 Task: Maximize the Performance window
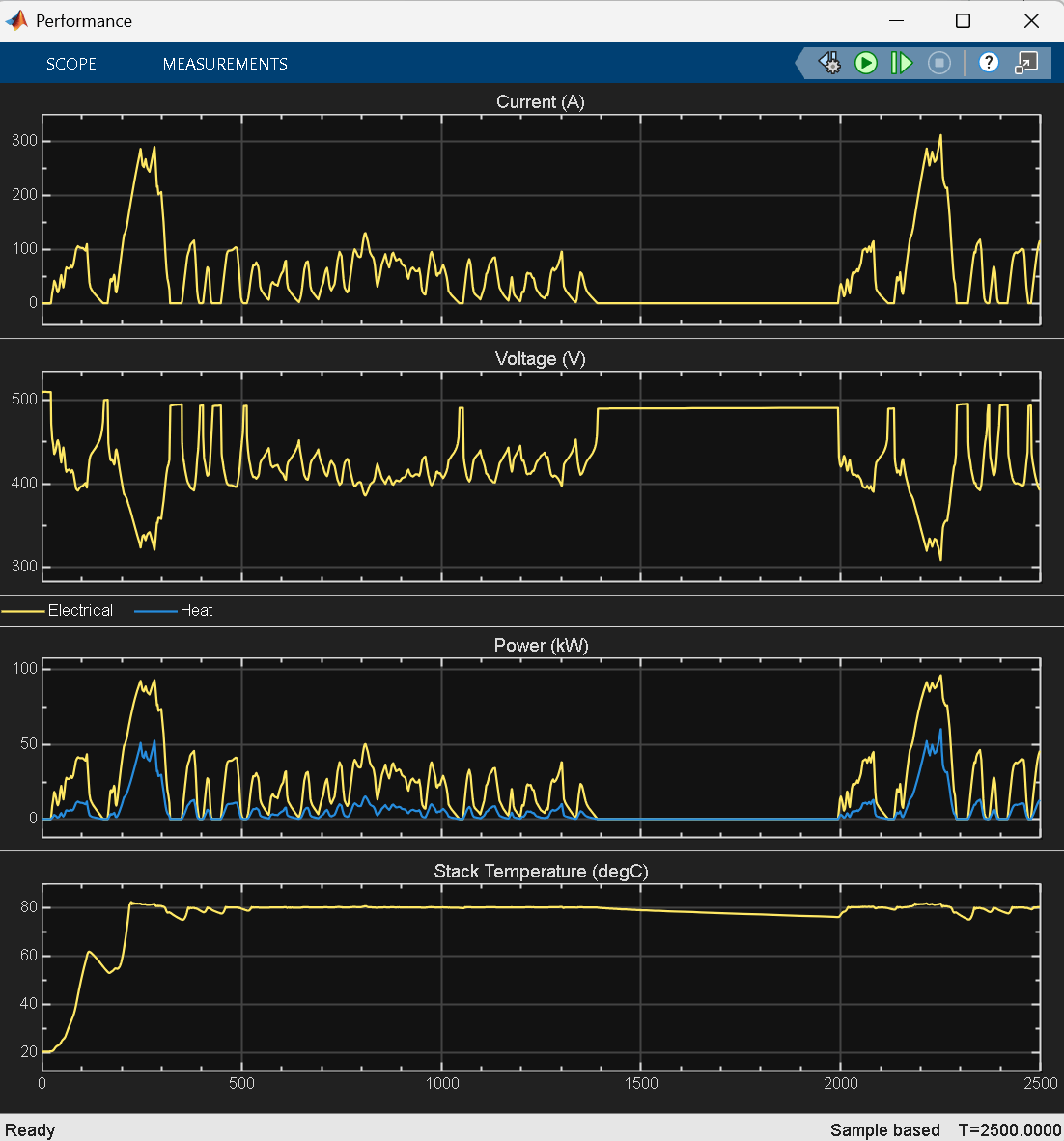pos(963,21)
